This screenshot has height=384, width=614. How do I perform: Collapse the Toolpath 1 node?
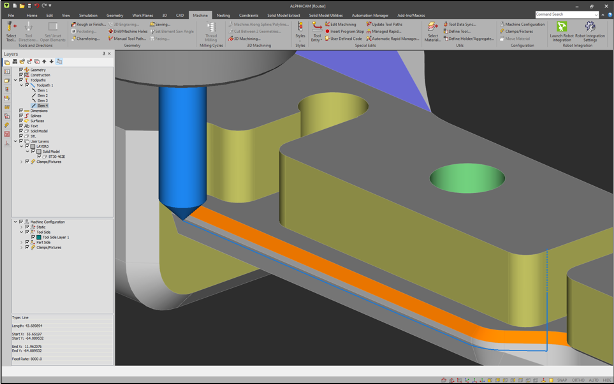(22, 85)
